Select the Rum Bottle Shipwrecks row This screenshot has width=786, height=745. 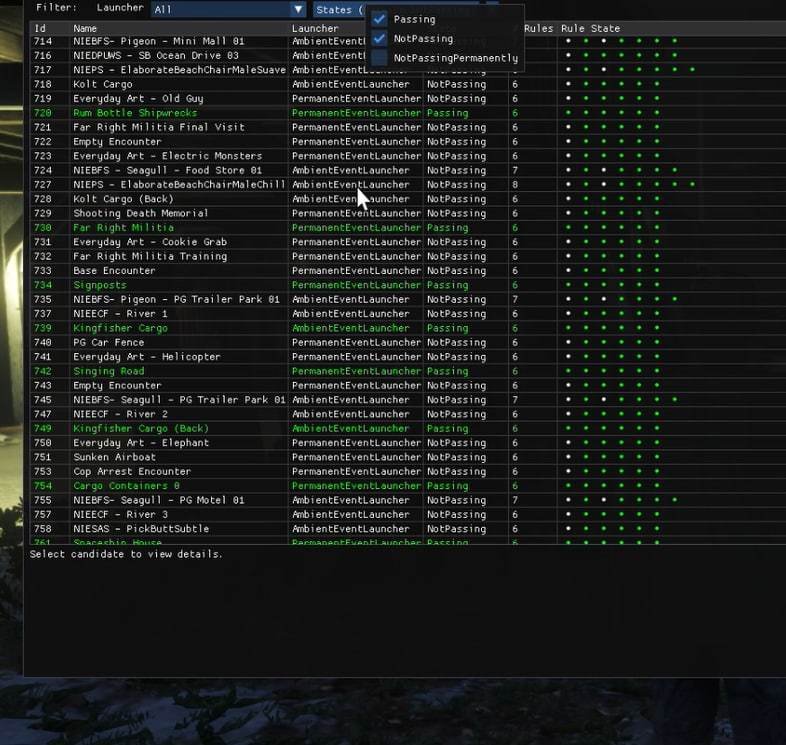click(135, 113)
